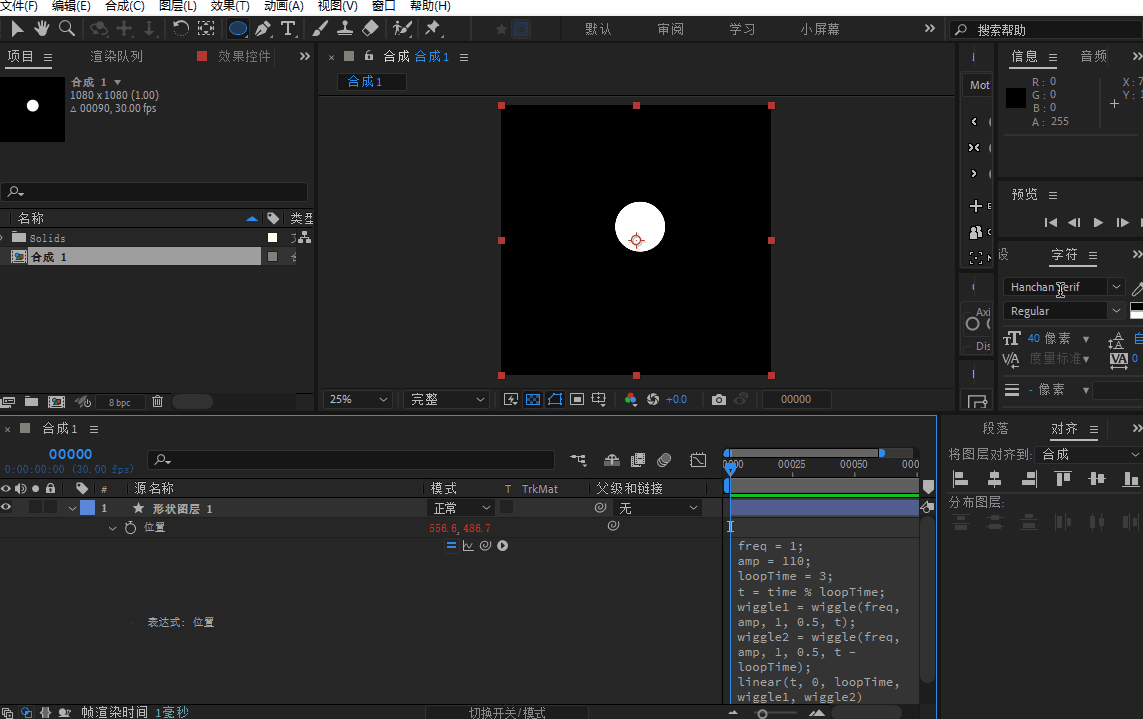
Task: Take a snapshot with camera icon
Action: pos(718,399)
